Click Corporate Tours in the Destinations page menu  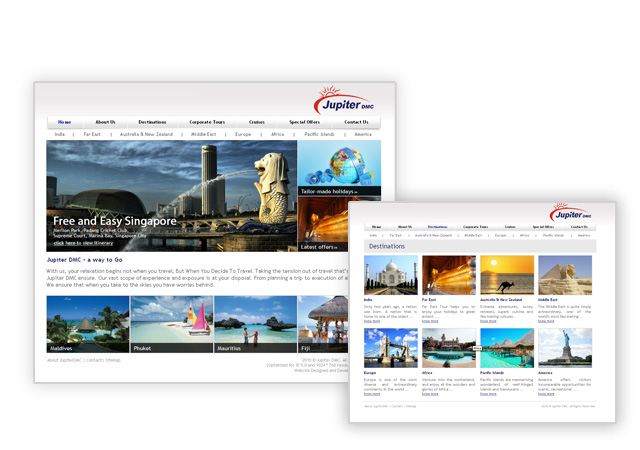[476, 227]
